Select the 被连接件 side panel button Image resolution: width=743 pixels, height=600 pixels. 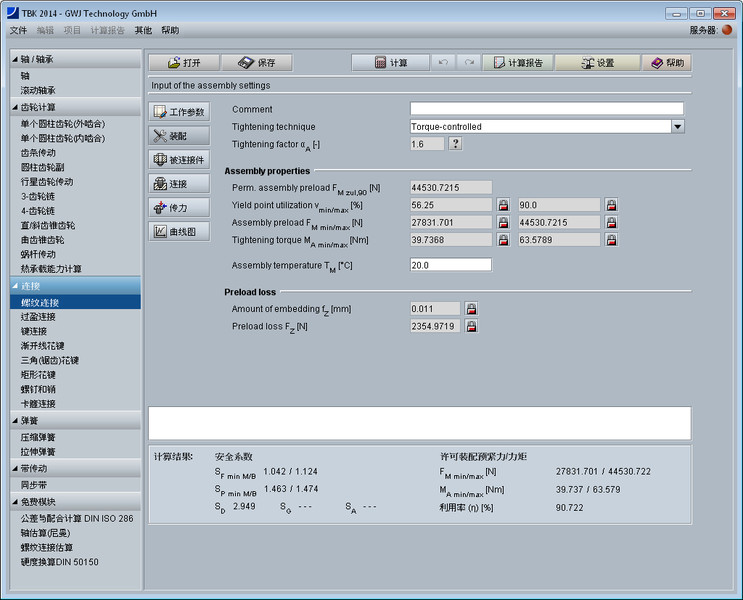(180, 160)
